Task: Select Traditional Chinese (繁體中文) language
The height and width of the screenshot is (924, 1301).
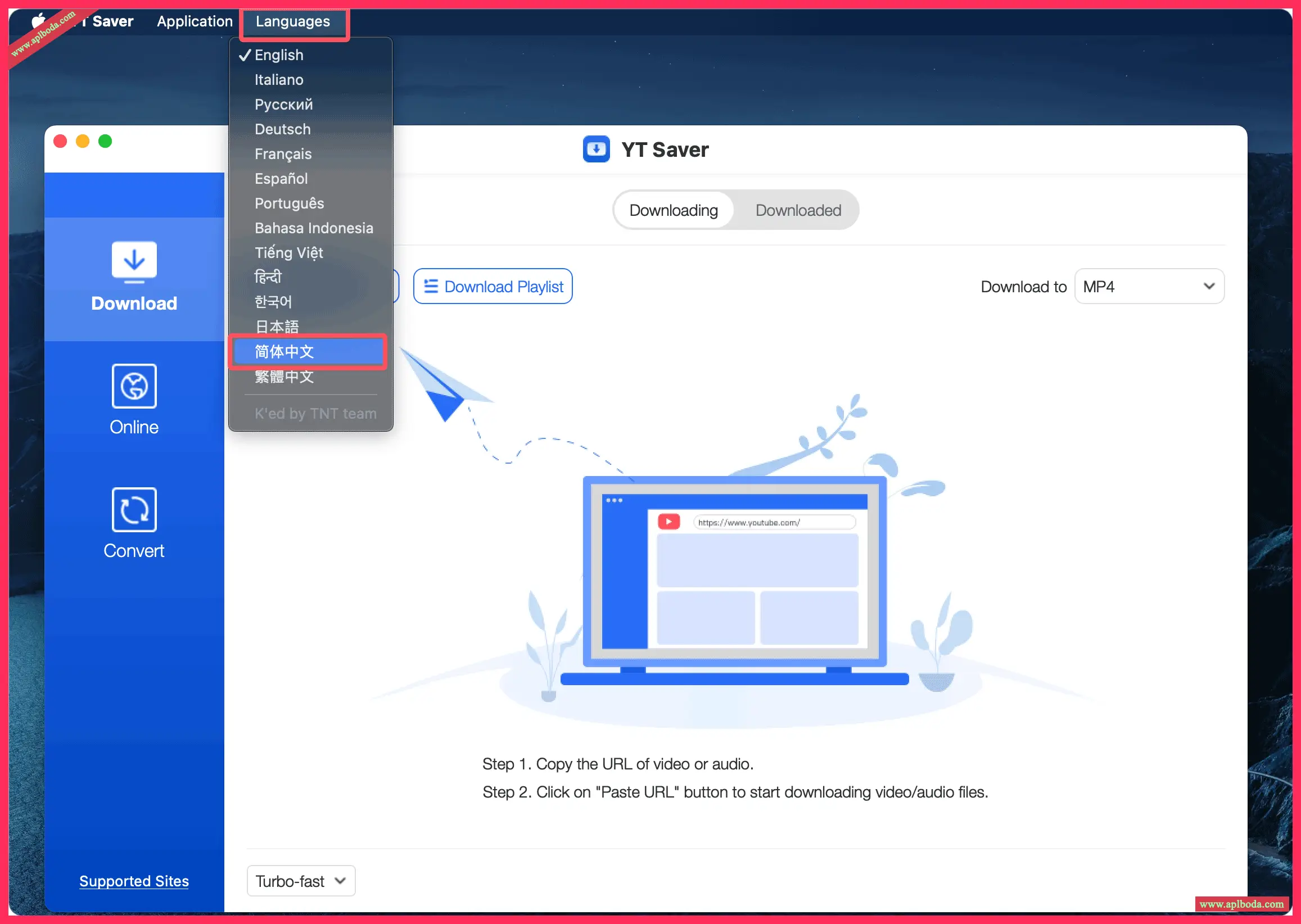Action: pos(311,377)
